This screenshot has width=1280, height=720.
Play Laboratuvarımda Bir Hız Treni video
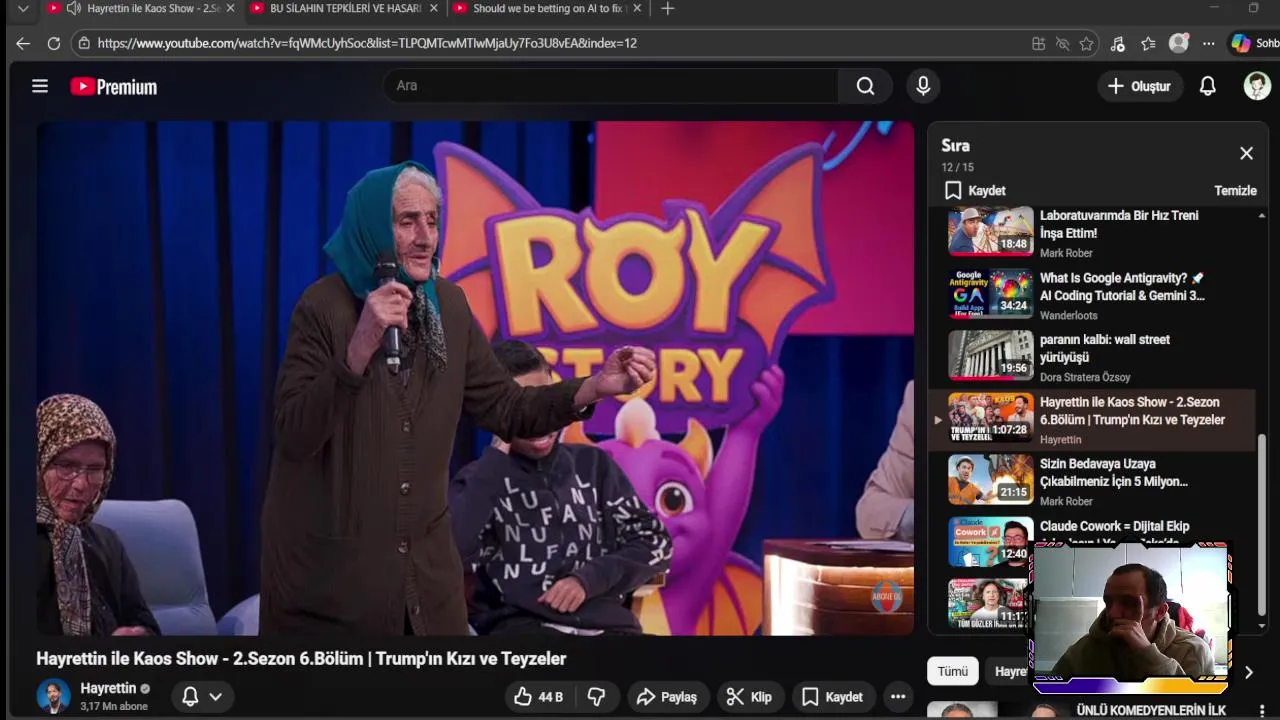[1092, 232]
